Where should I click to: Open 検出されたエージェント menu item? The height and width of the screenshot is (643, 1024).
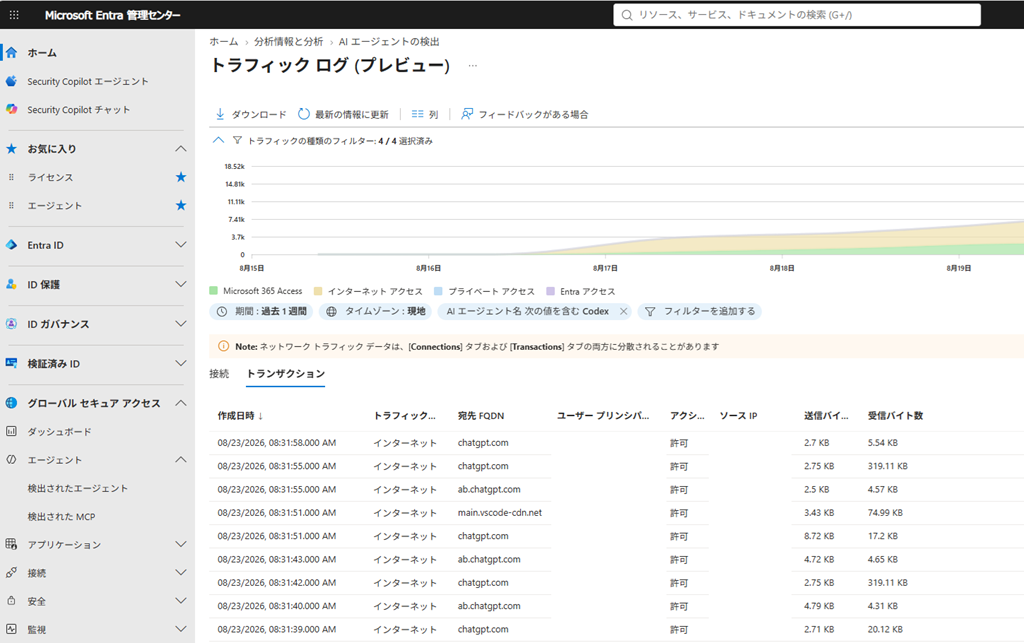tap(78, 488)
